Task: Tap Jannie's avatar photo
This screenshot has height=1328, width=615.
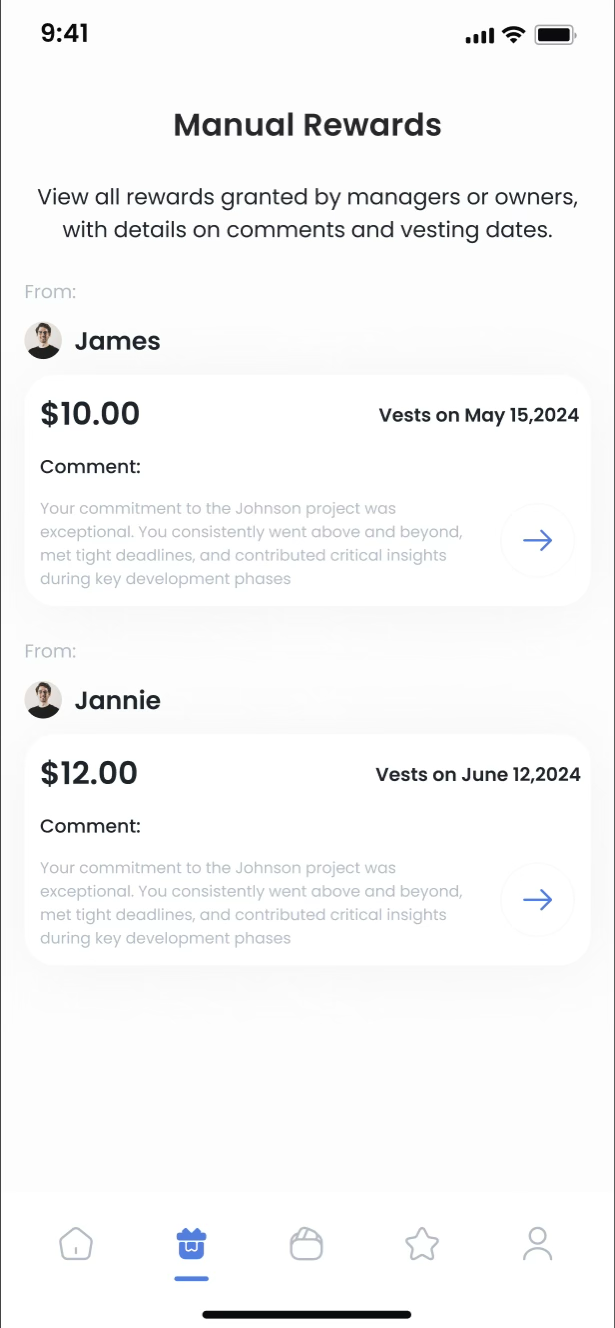Action: click(x=43, y=700)
